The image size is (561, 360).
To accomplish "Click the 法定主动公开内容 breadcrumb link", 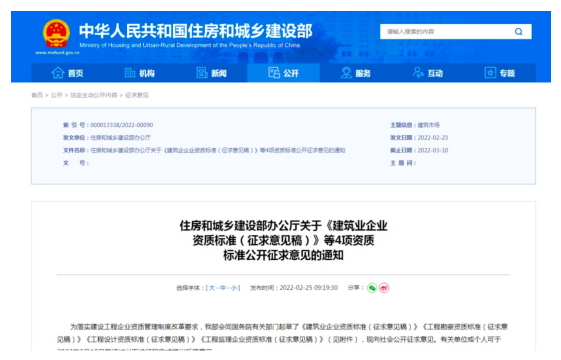I will pos(93,95).
